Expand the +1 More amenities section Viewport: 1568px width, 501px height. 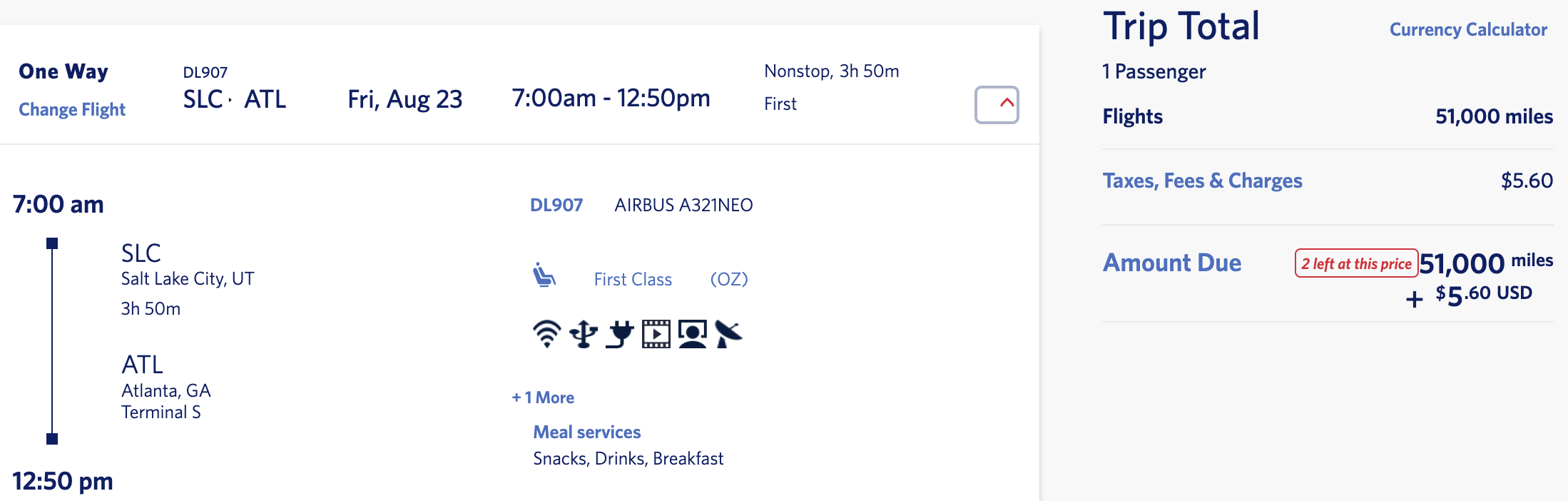541,397
